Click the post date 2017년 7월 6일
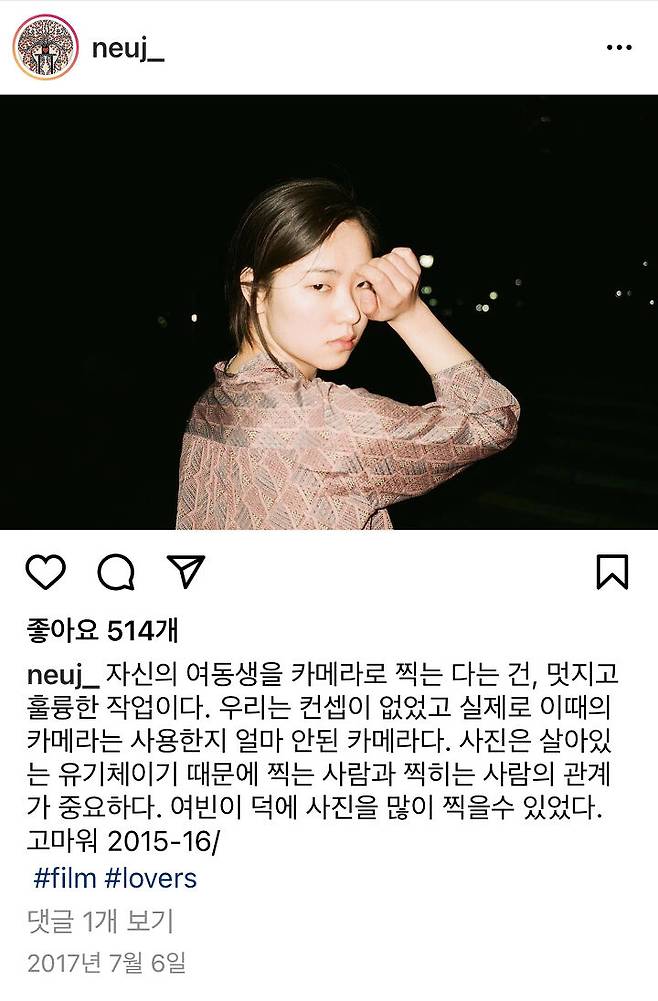658x1001 pixels. tap(107, 963)
